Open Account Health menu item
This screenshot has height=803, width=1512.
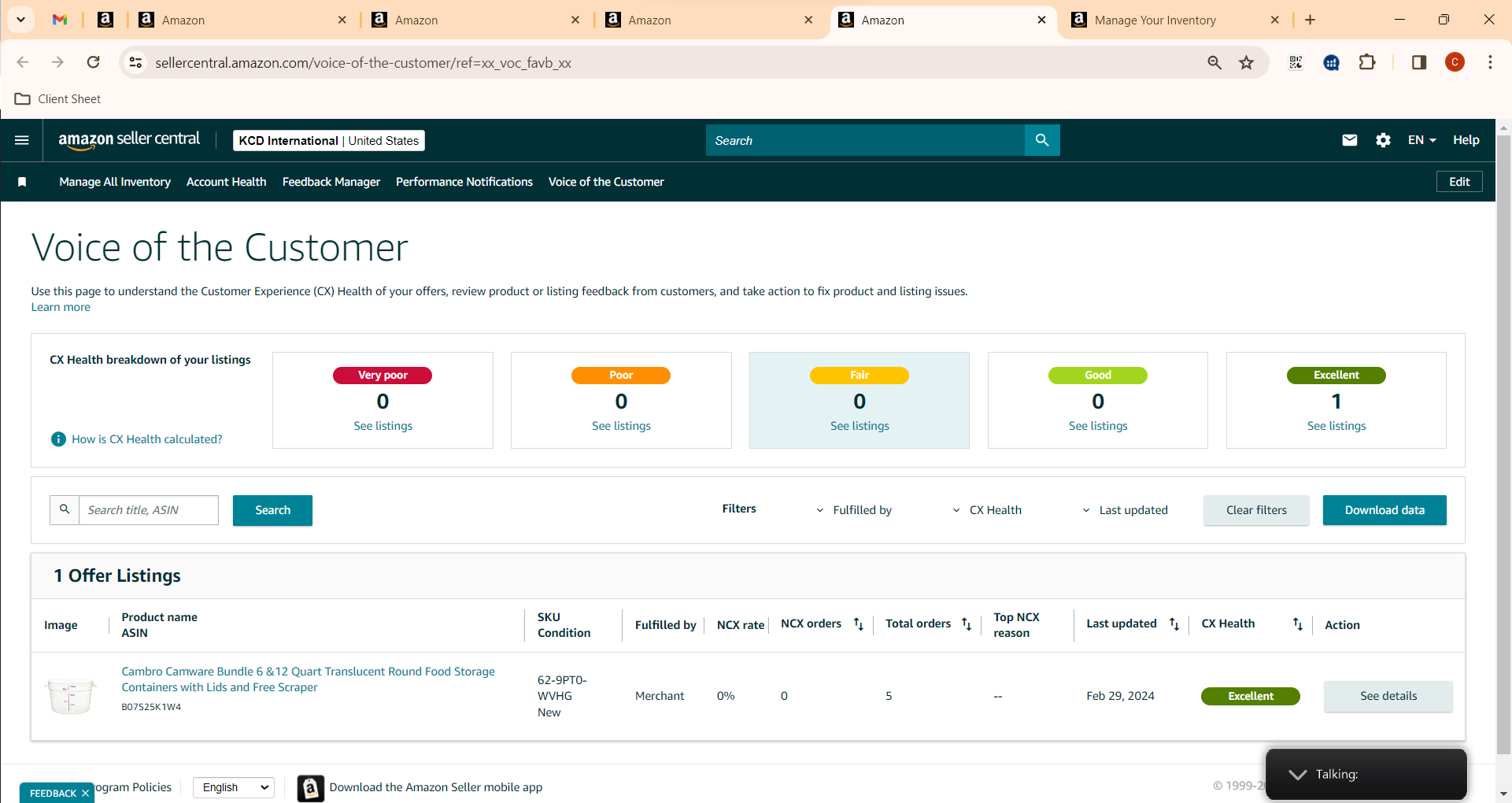227,182
